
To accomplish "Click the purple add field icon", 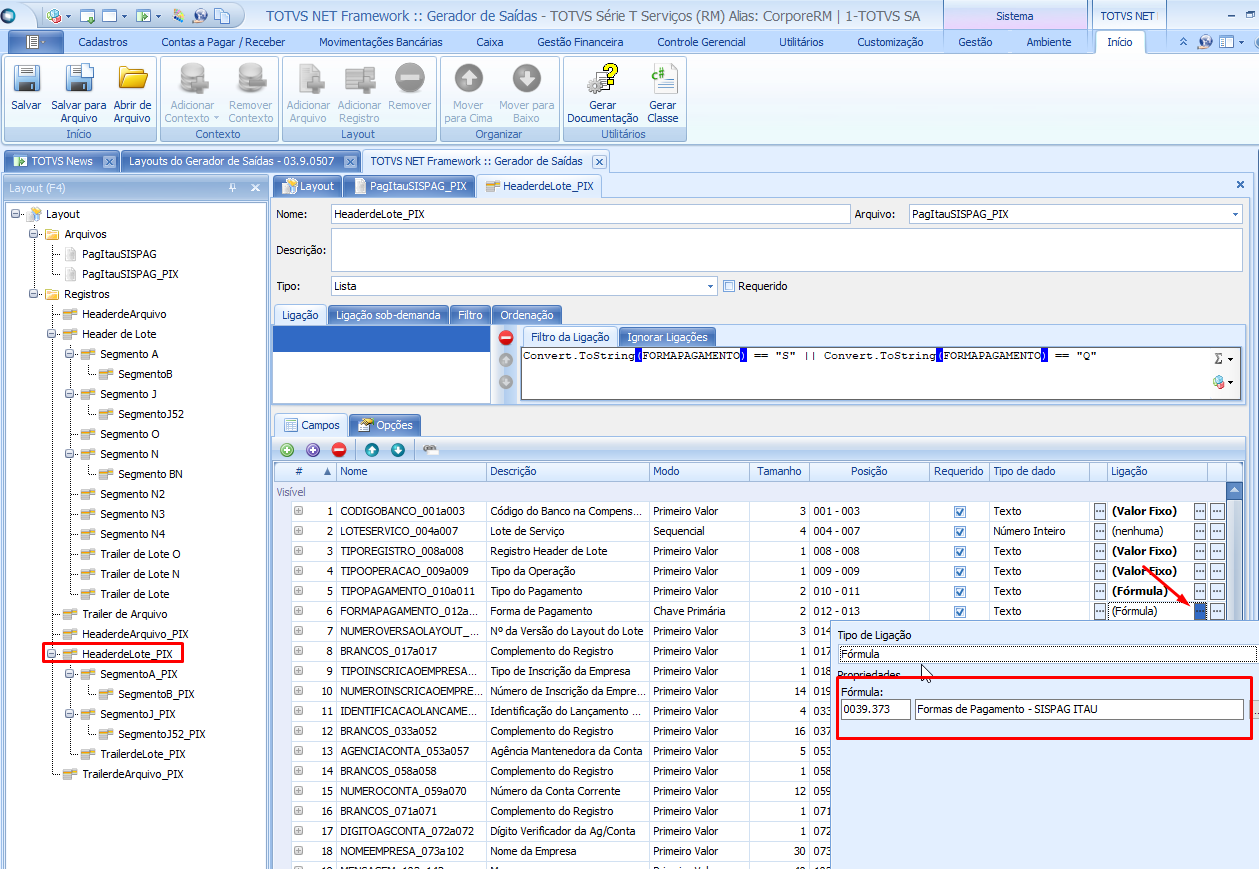I will 313,450.
